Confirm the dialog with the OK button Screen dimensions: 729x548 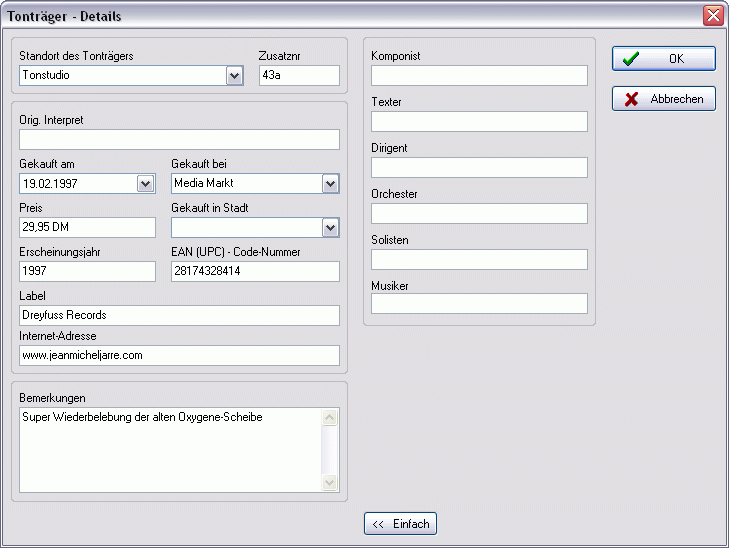pyautogui.click(x=663, y=59)
